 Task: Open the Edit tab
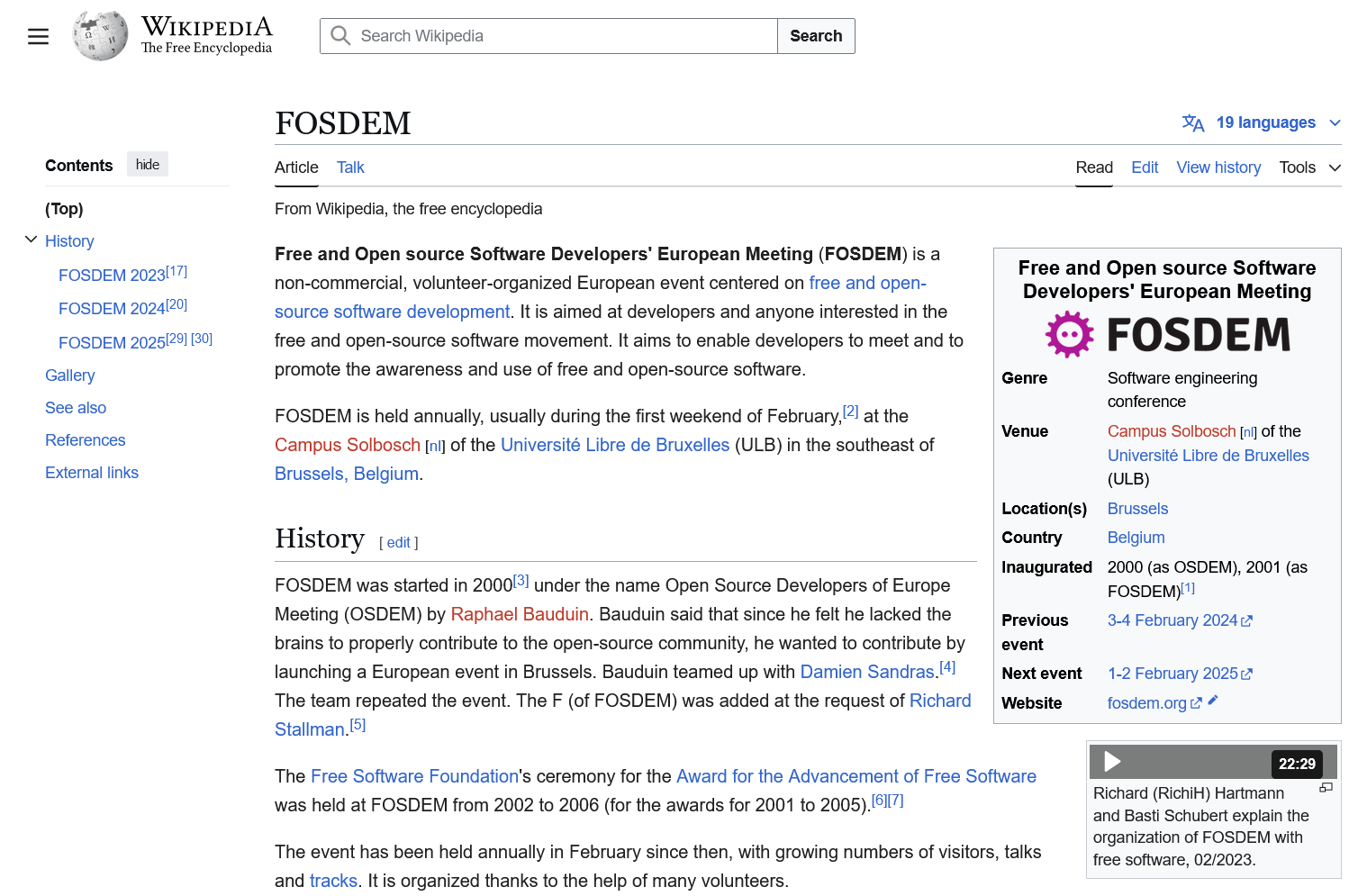[1145, 167]
